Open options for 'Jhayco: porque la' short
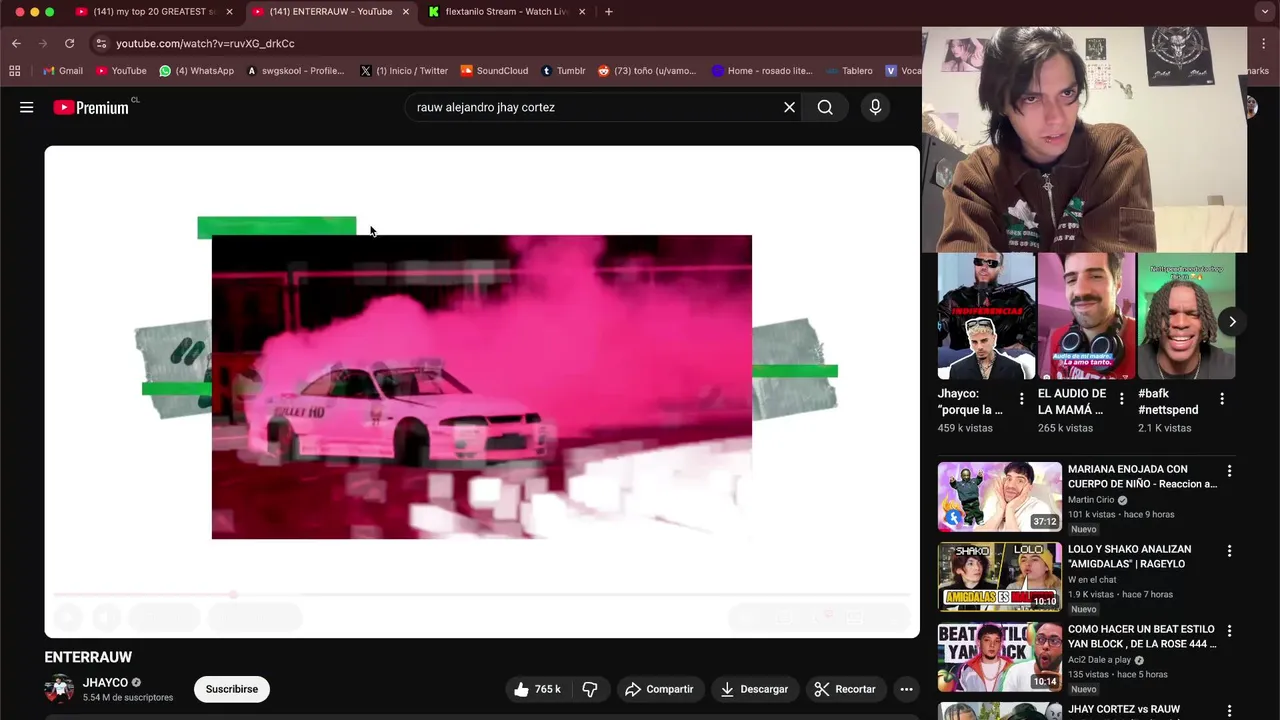 pos(1021,399)
